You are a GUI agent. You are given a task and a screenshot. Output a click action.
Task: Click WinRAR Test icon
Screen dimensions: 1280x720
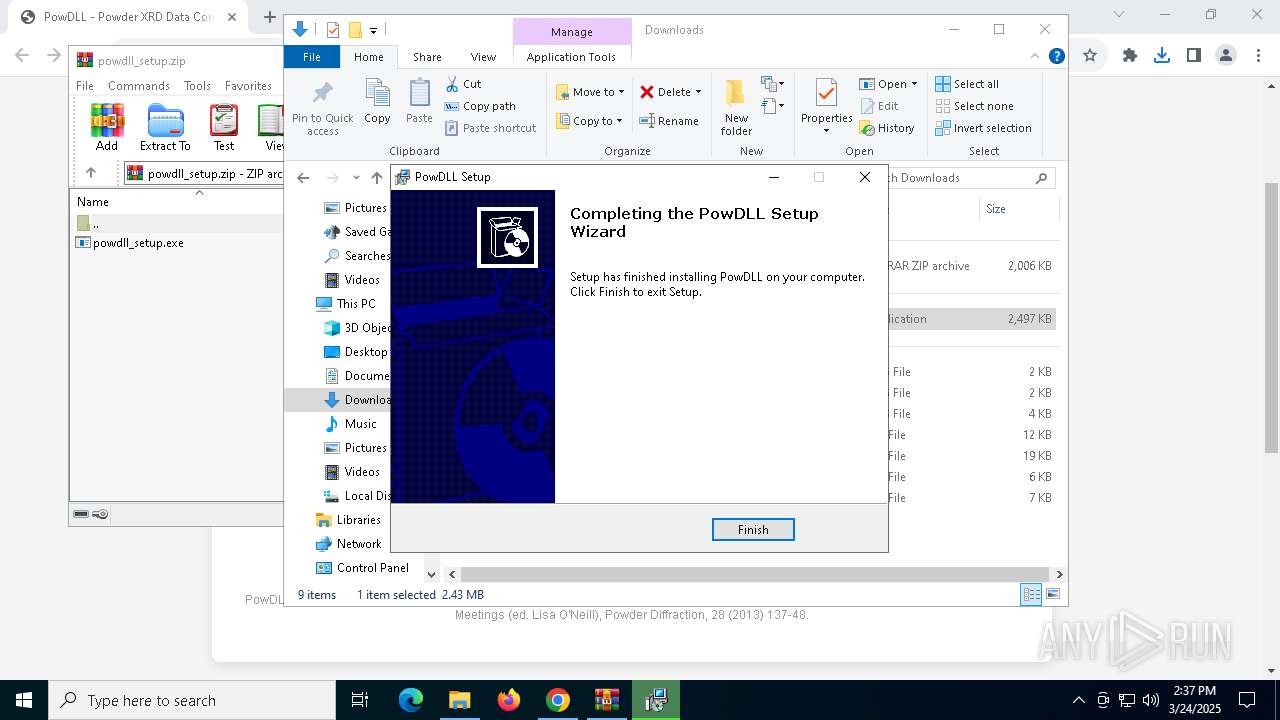point(224,127)
